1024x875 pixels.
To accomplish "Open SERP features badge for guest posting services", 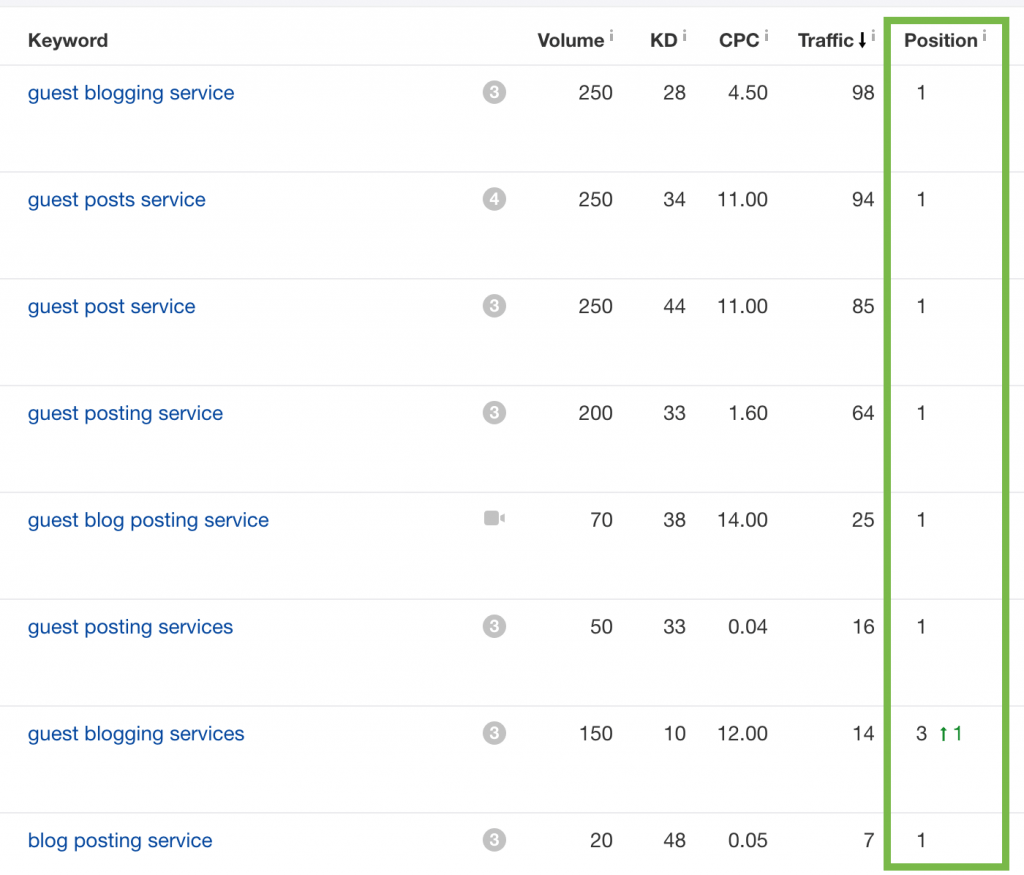I will (494, 626).
